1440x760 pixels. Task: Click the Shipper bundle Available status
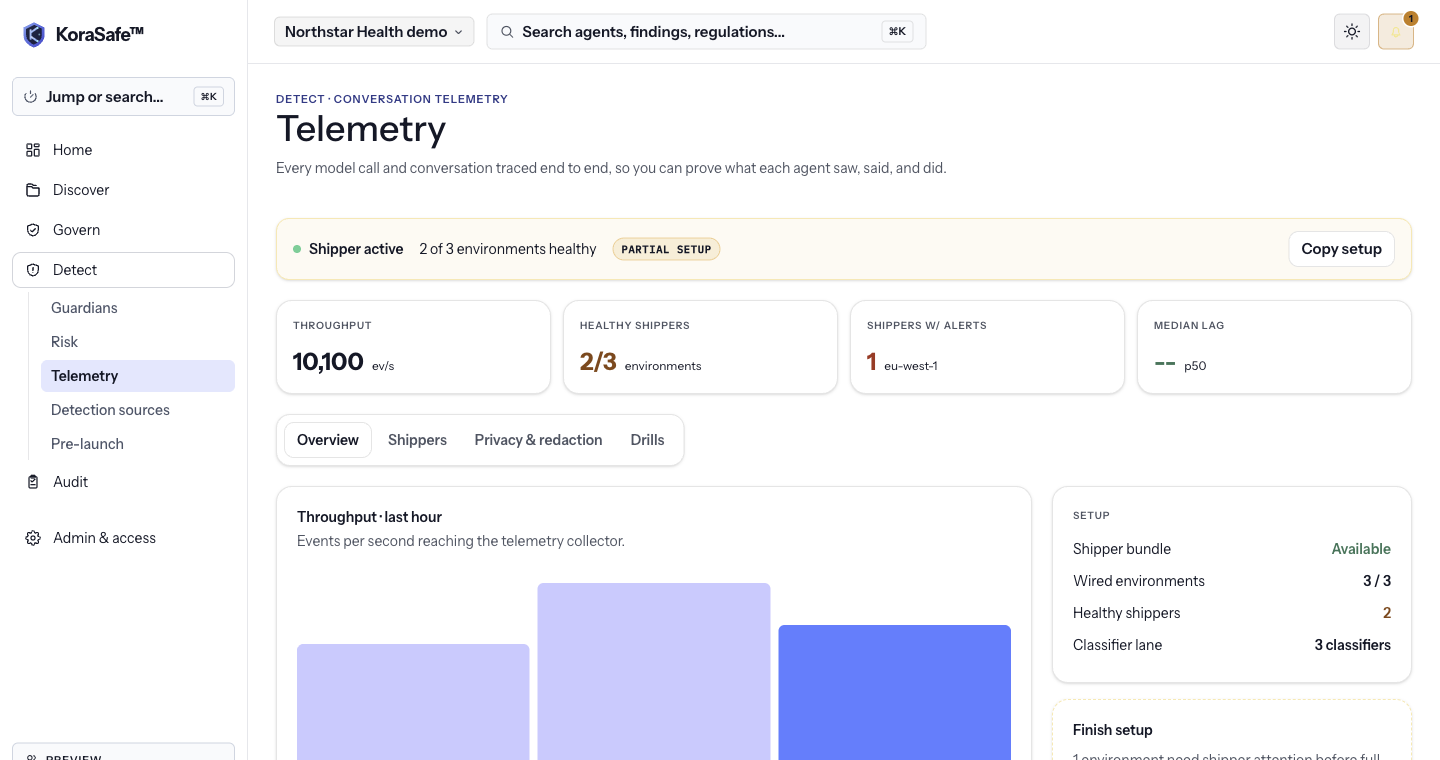click(1360, 549)
